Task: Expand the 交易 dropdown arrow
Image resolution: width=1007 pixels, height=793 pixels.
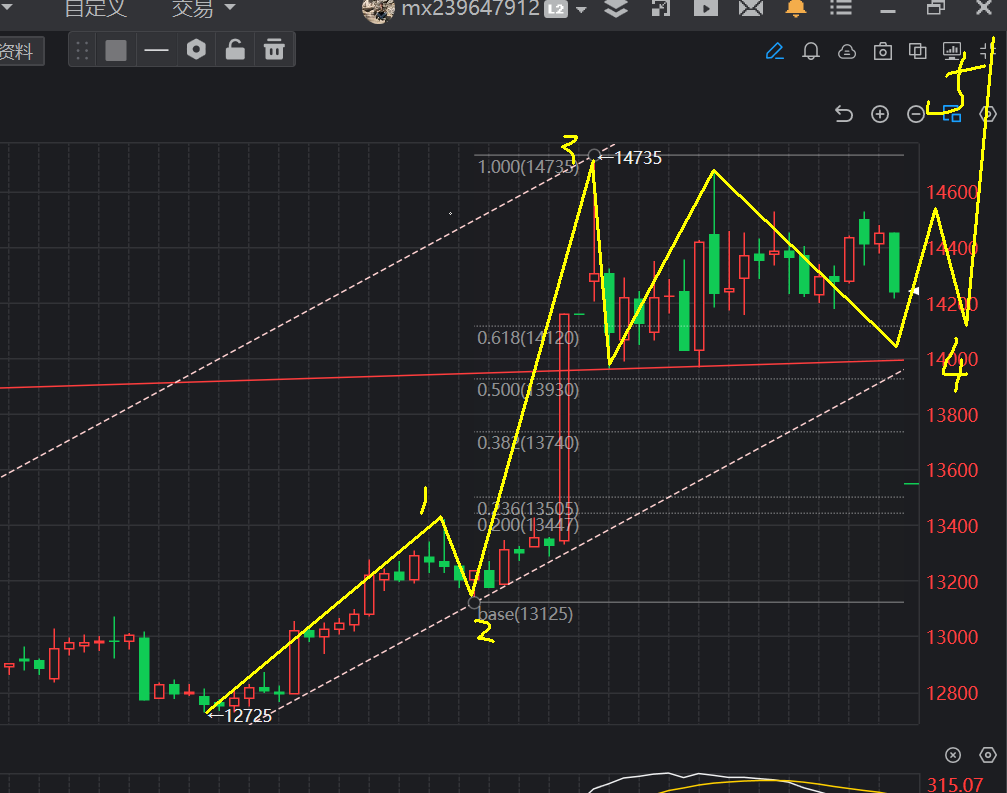Action: pos(229,8)
